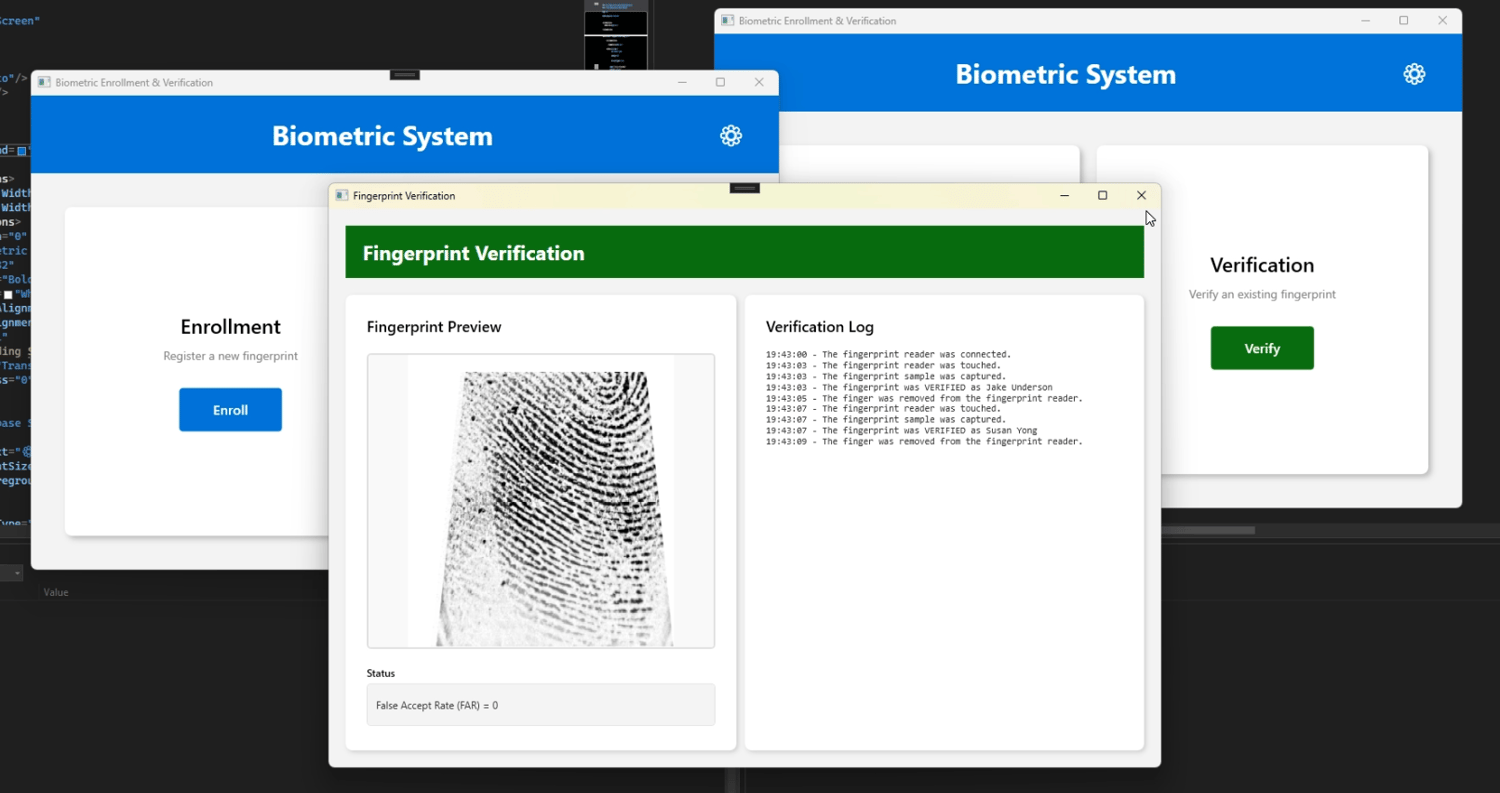This screenshot has width=1500, height=793.
Task: Click app icon in right Biometric window title bar
Action: [727, 21]
